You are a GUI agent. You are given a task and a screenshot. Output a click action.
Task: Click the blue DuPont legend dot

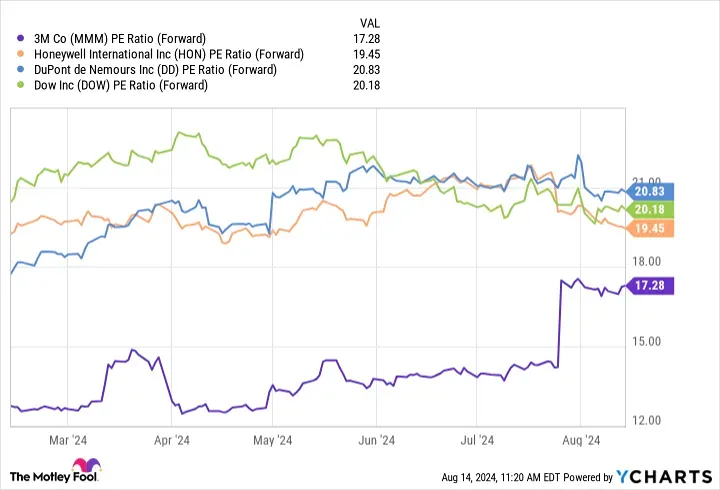point(21,70)
